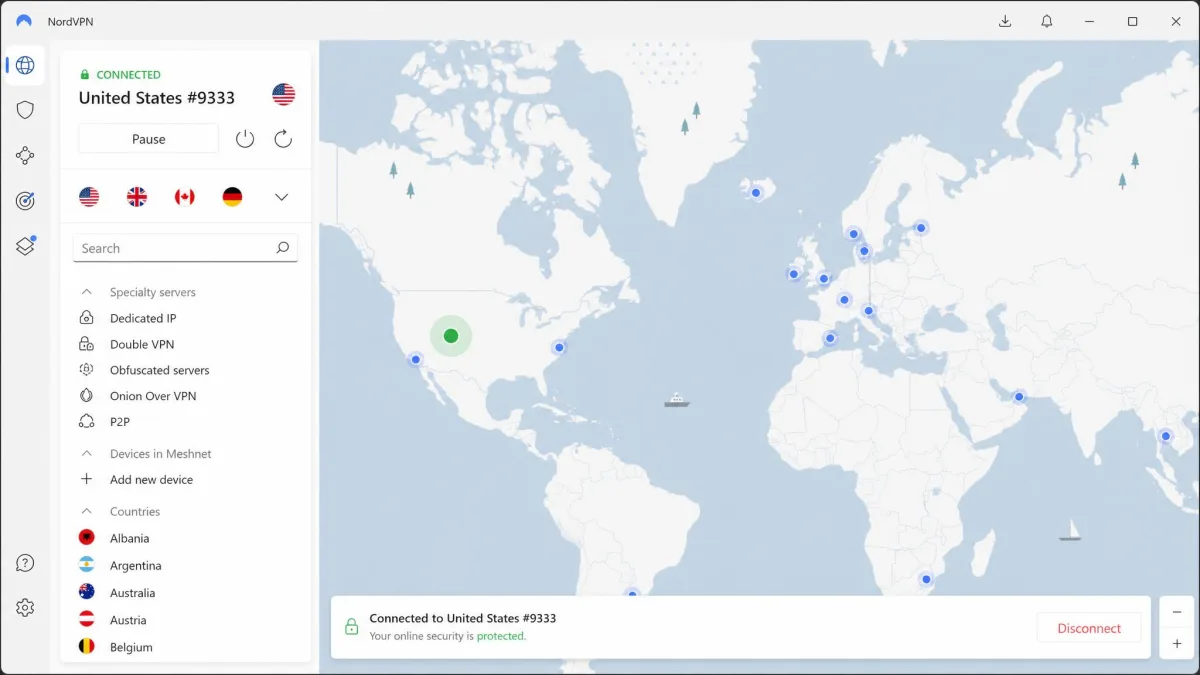Click the Belgium flag icon
1200x675 pixels.
[x=87, y=647]
